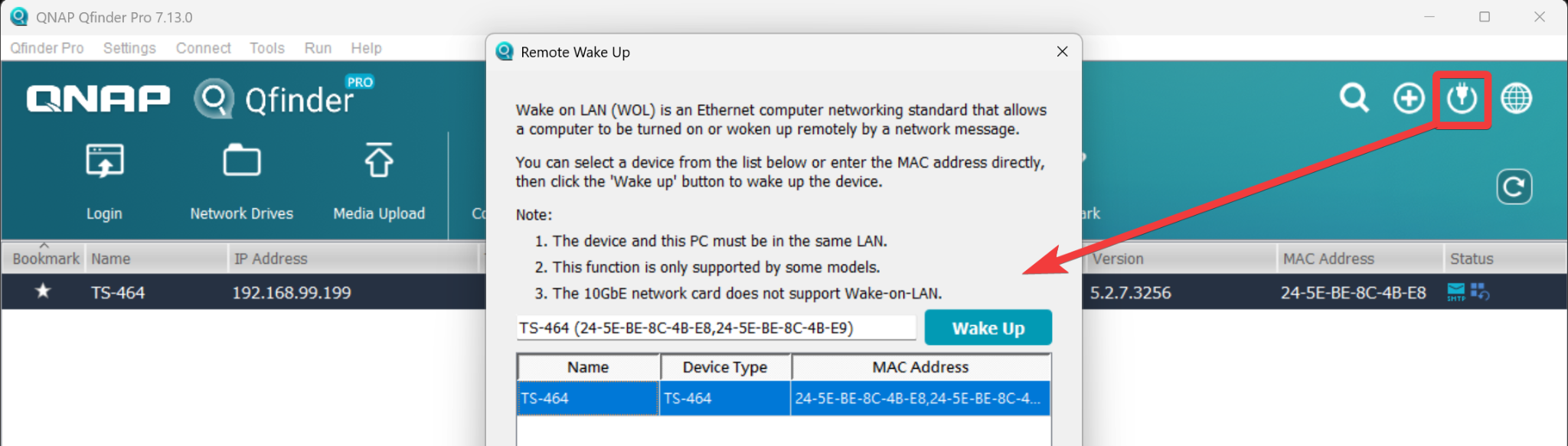Close the Remote Wake Up dialog
Image resolution: width=1568 pixels, height=446 pixels.
pos(1062,51)
